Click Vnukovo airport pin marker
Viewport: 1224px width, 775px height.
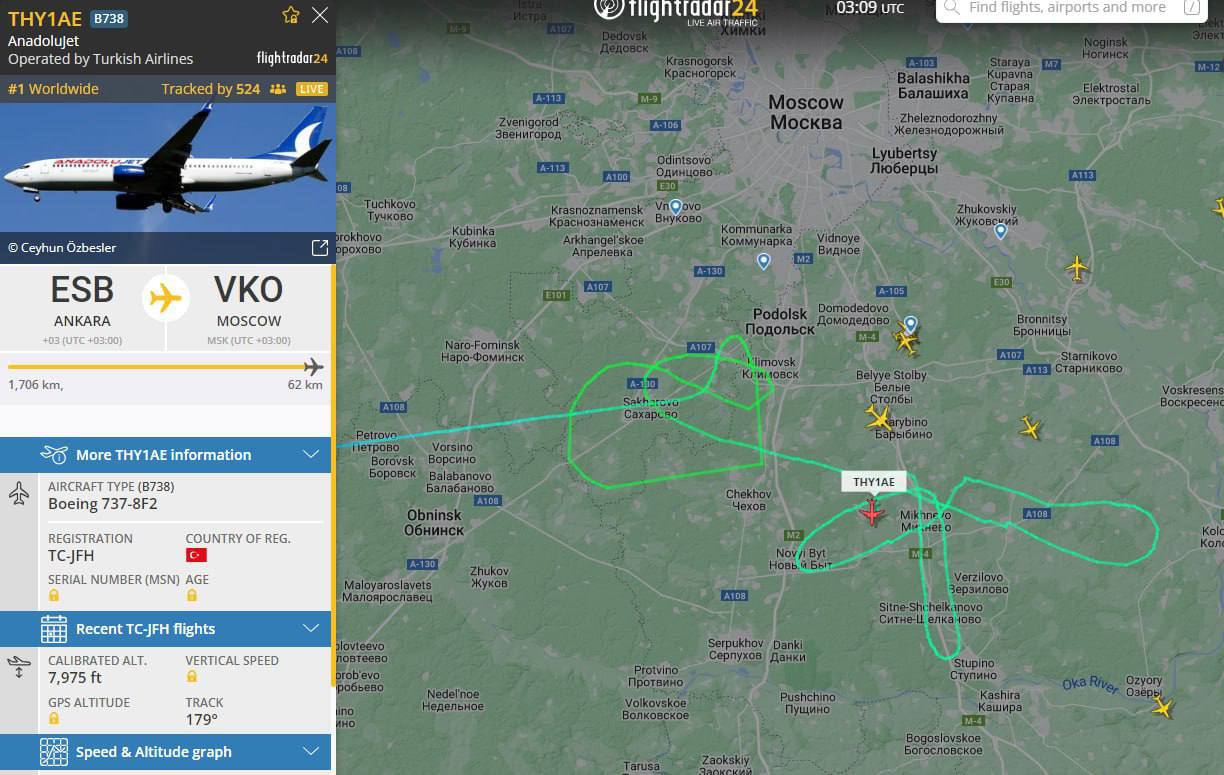pyautogui.click(x=676, y=207)
